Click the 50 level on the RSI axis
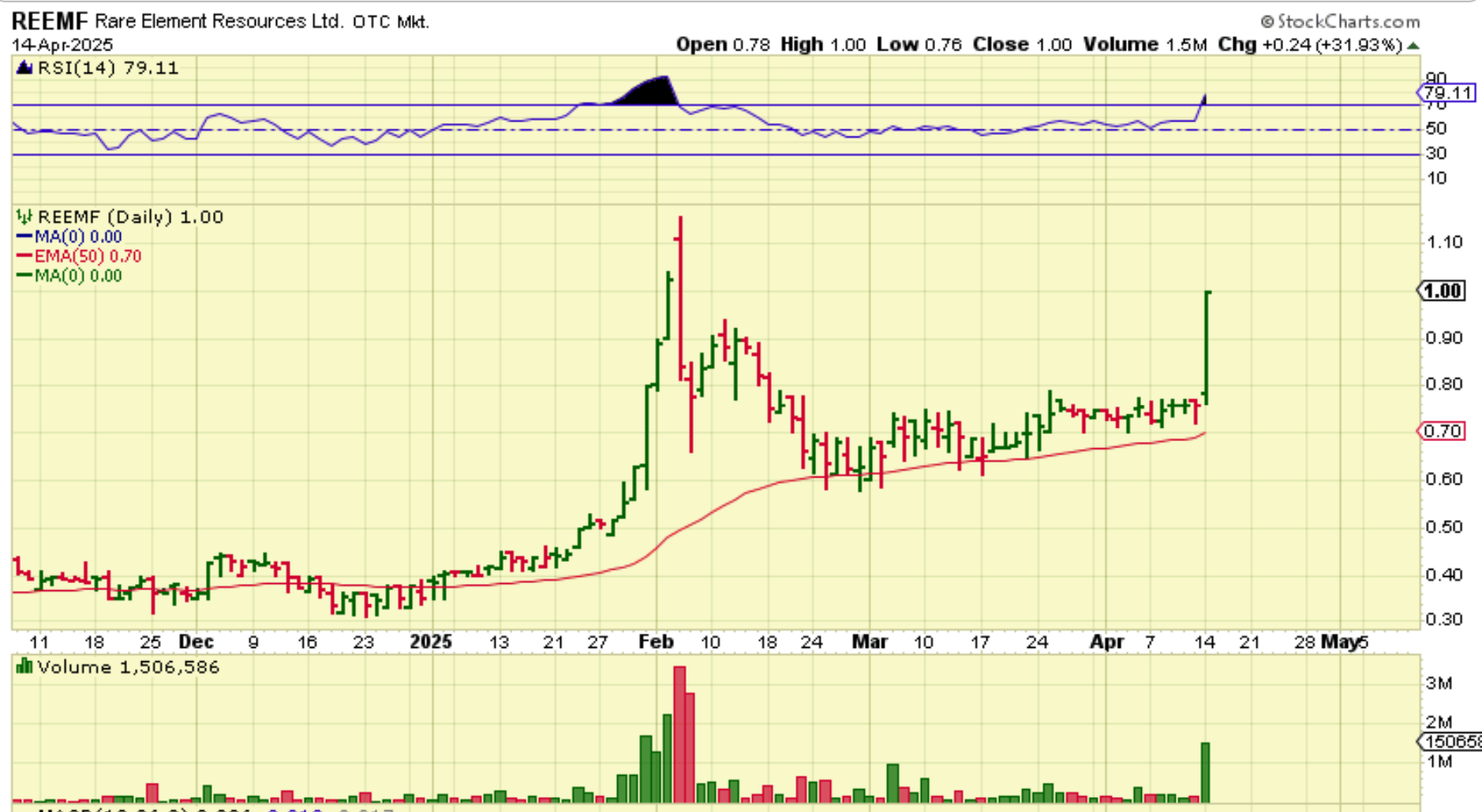 pos(1436,129)
